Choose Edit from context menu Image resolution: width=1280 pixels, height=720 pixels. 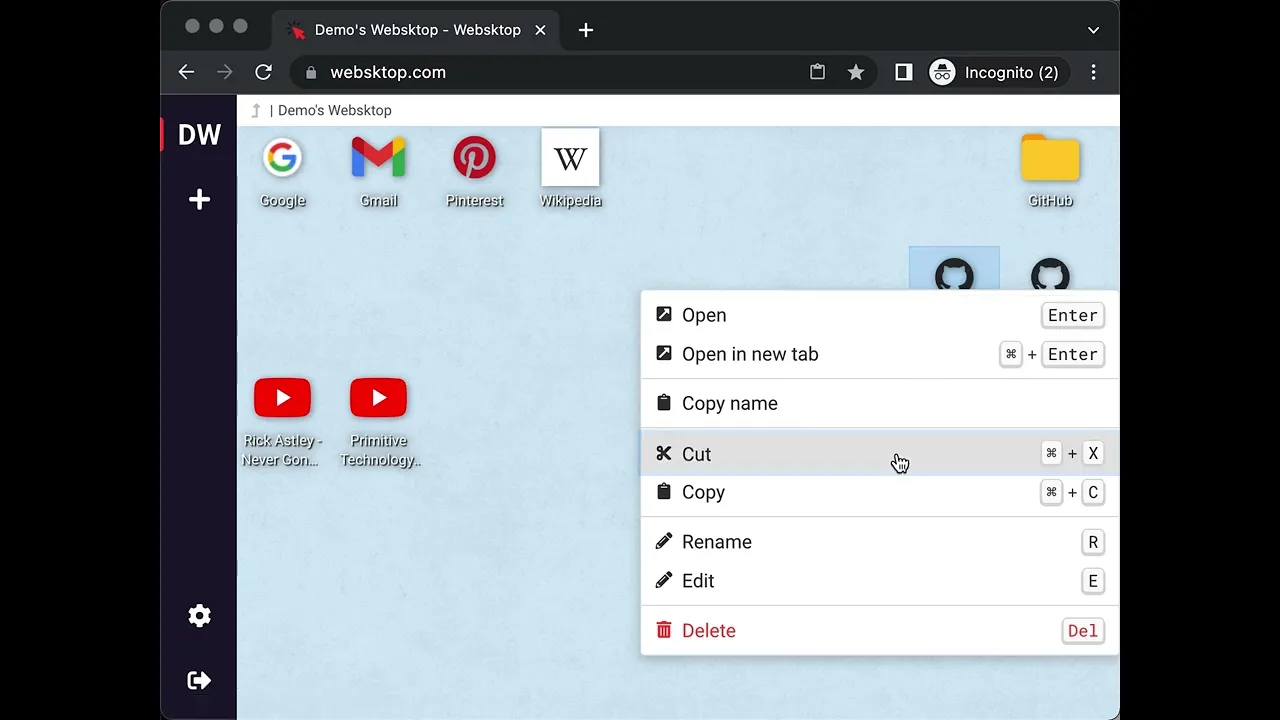(880, 581)
